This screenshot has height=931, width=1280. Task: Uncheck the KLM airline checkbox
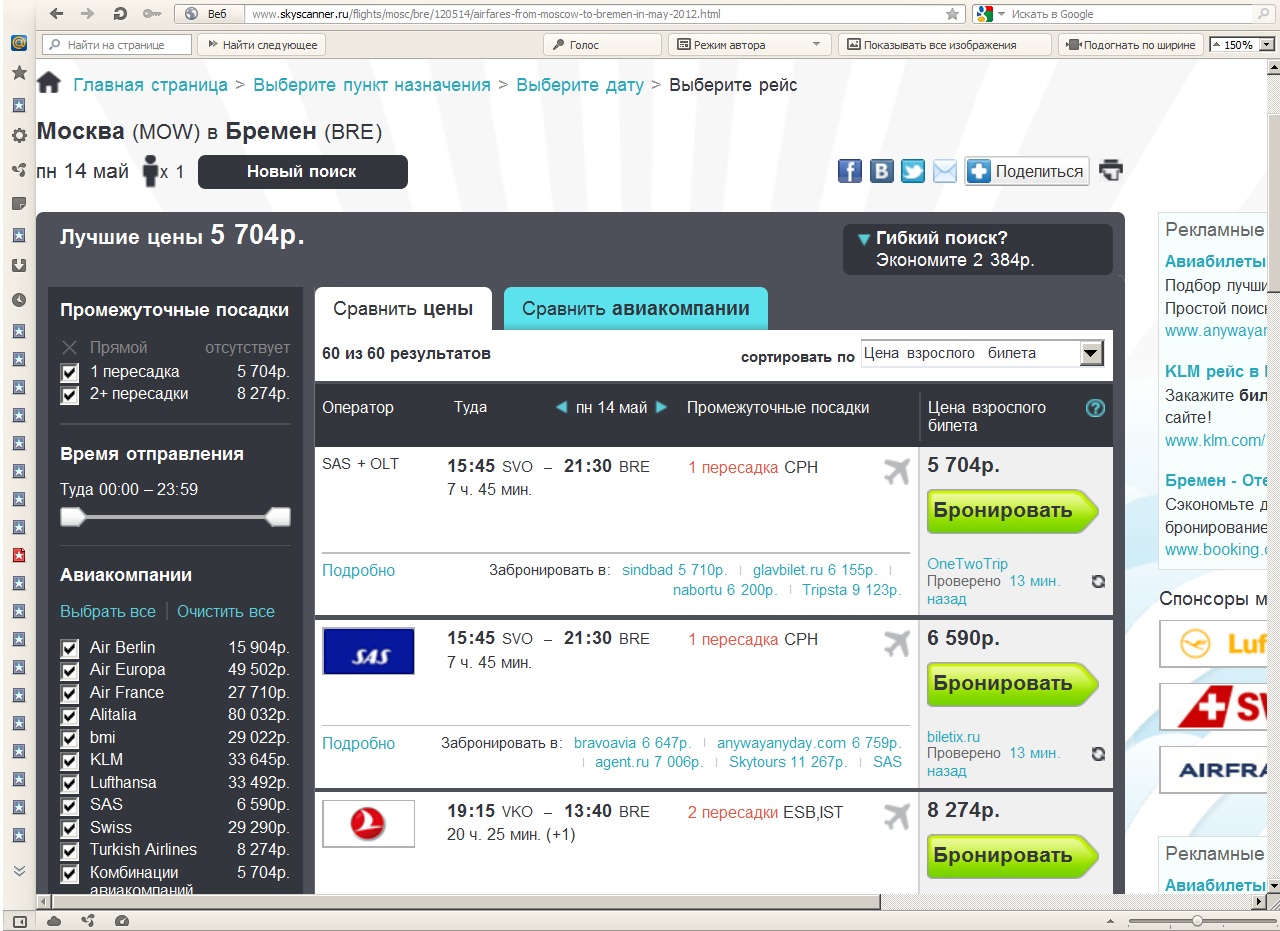[69, 760]
